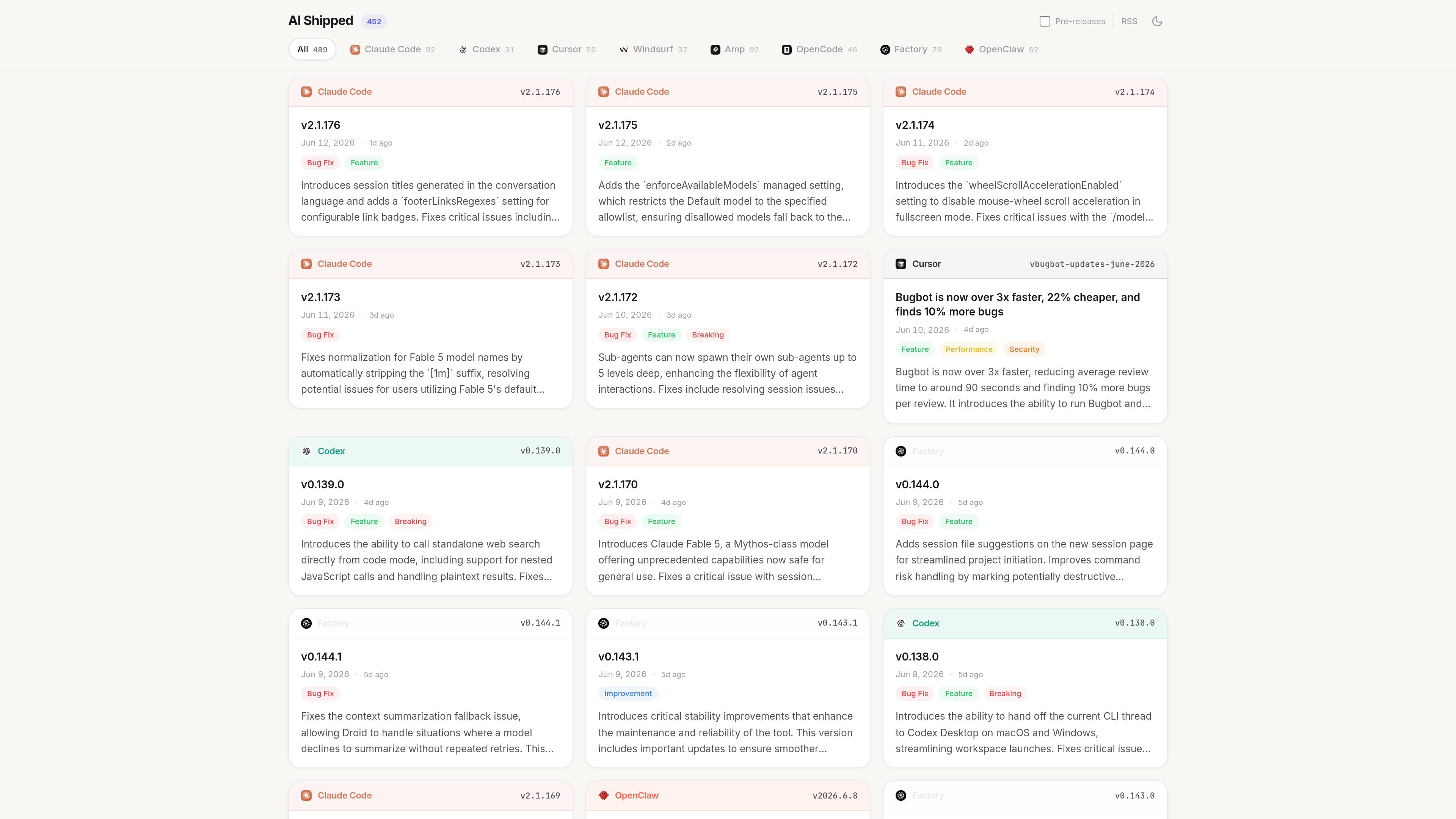Click the Factory icon on v0.143.0 card
Viewport: 1456px width, 819px height.
click(x=901, y=795)
